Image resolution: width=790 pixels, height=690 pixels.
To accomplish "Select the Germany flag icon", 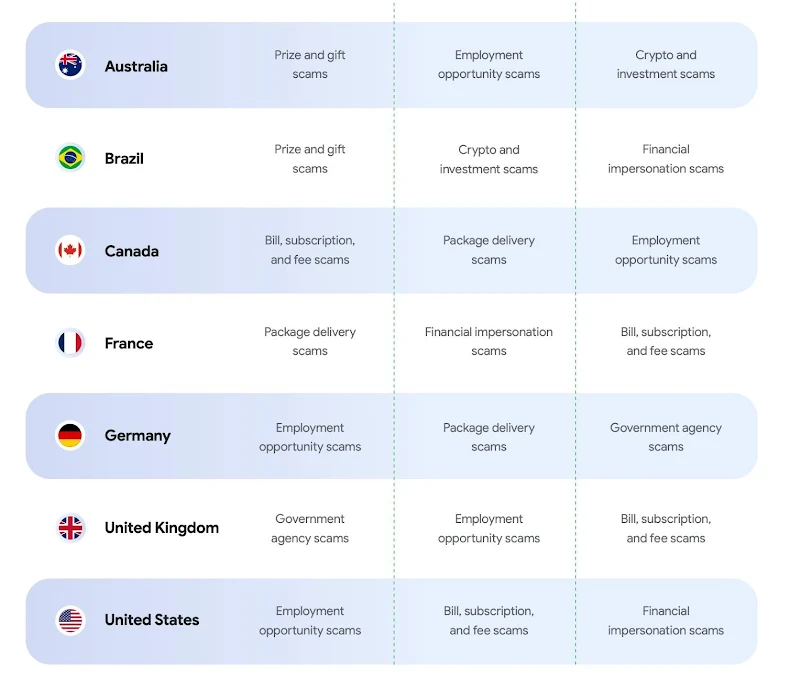I will (70, 436).
